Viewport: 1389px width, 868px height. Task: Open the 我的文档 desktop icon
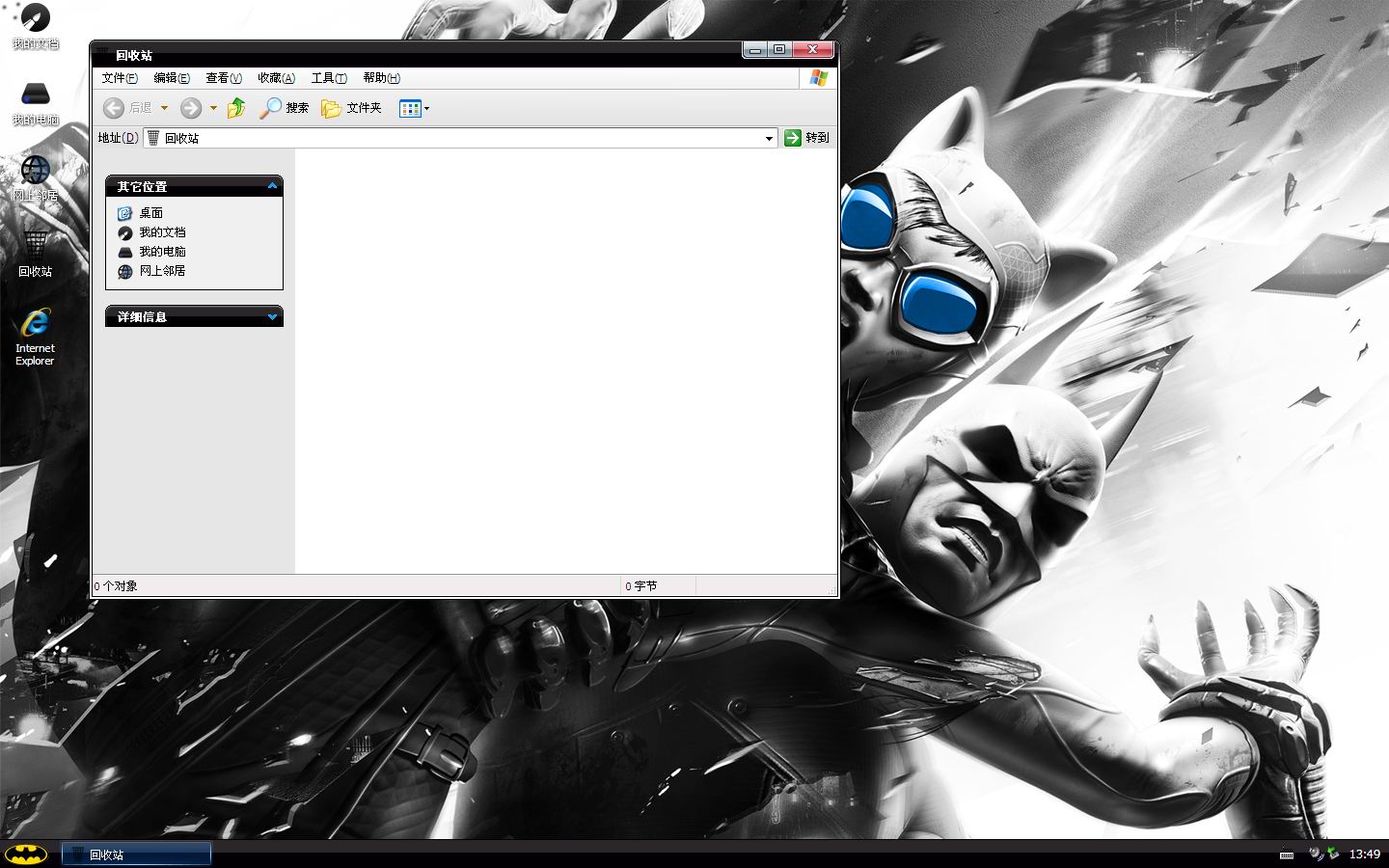click(x=36, y=27)
